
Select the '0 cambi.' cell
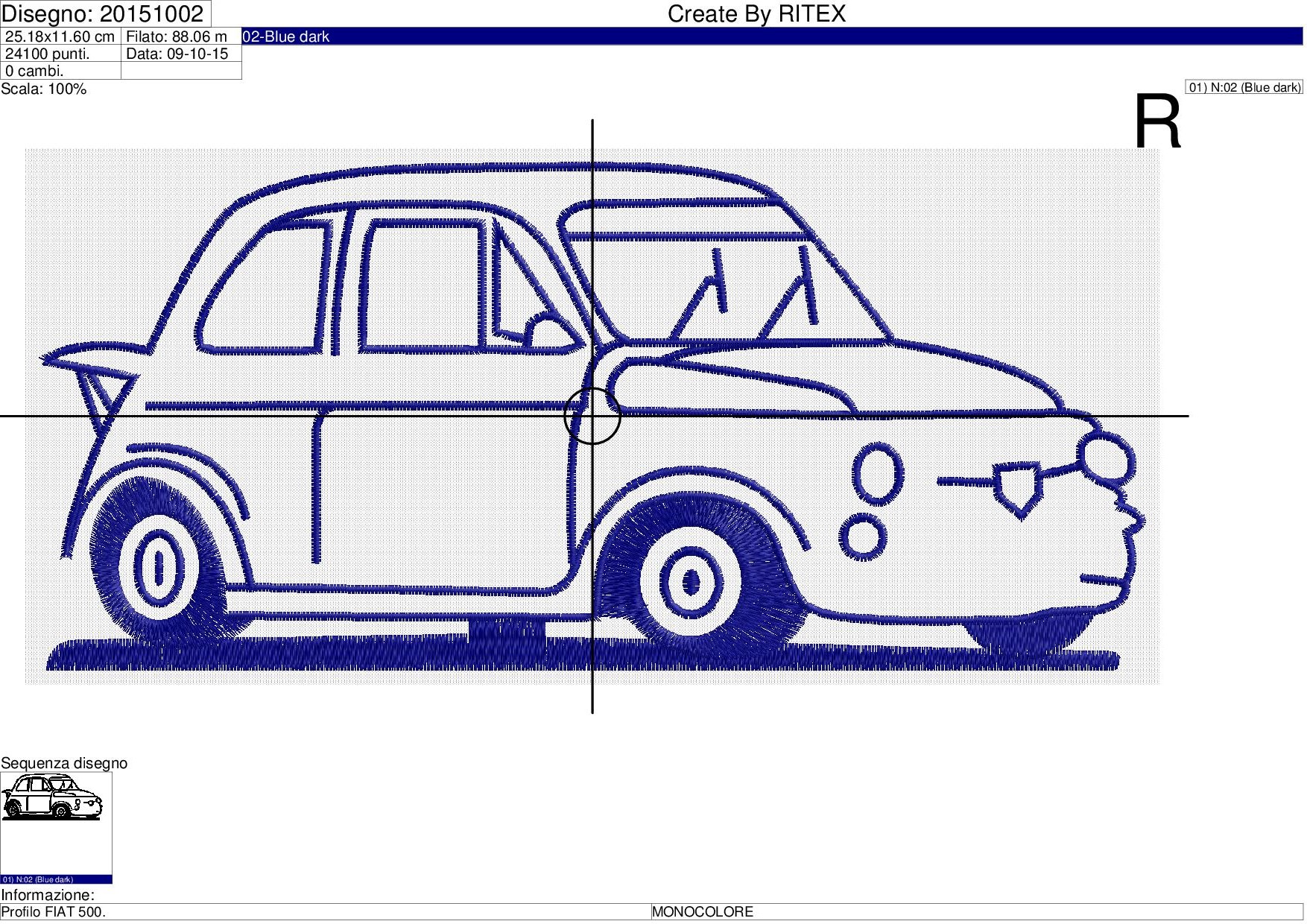(x=60, y=71)
